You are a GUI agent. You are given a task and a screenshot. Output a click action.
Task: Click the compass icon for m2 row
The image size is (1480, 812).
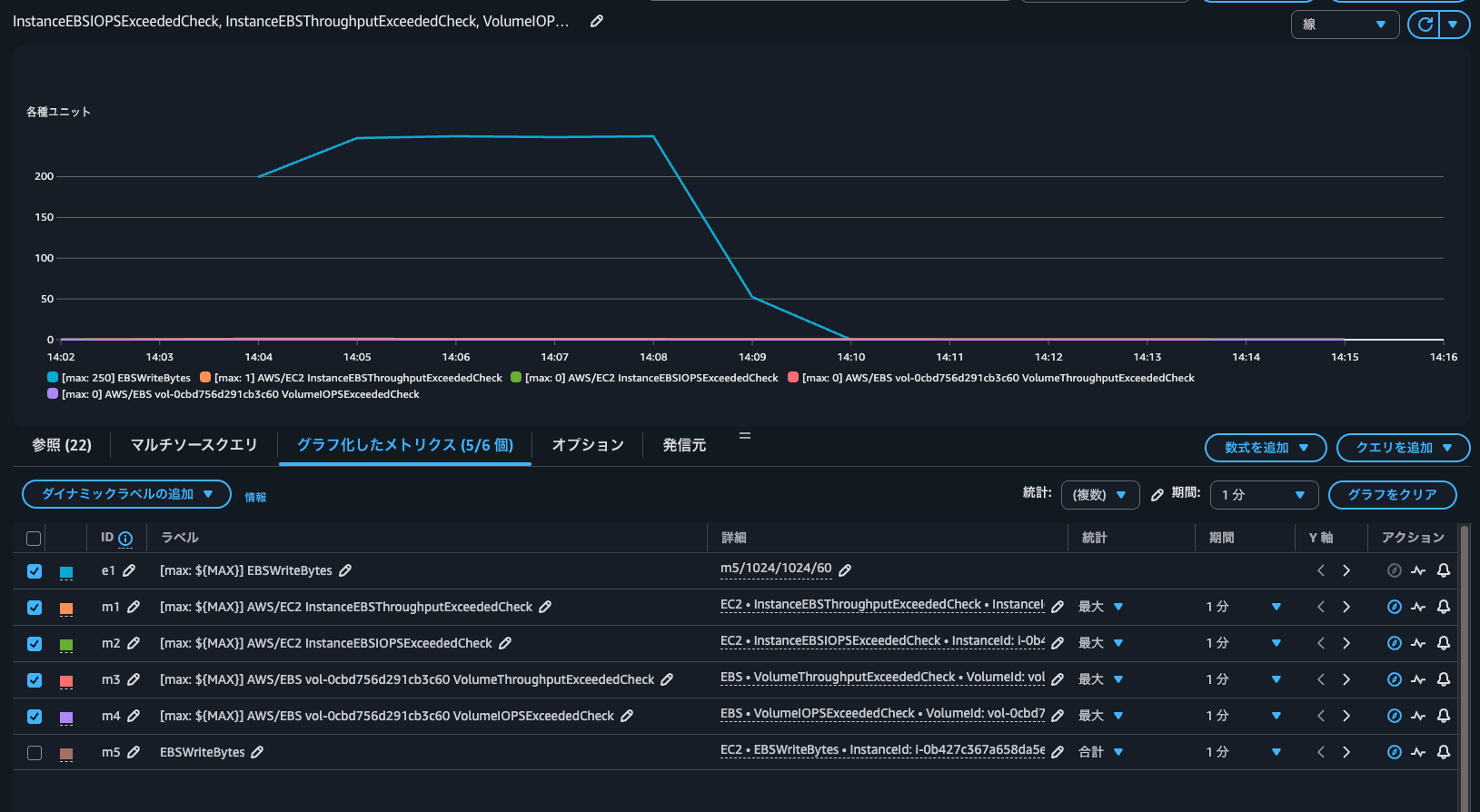click(x=1394, y=643)
